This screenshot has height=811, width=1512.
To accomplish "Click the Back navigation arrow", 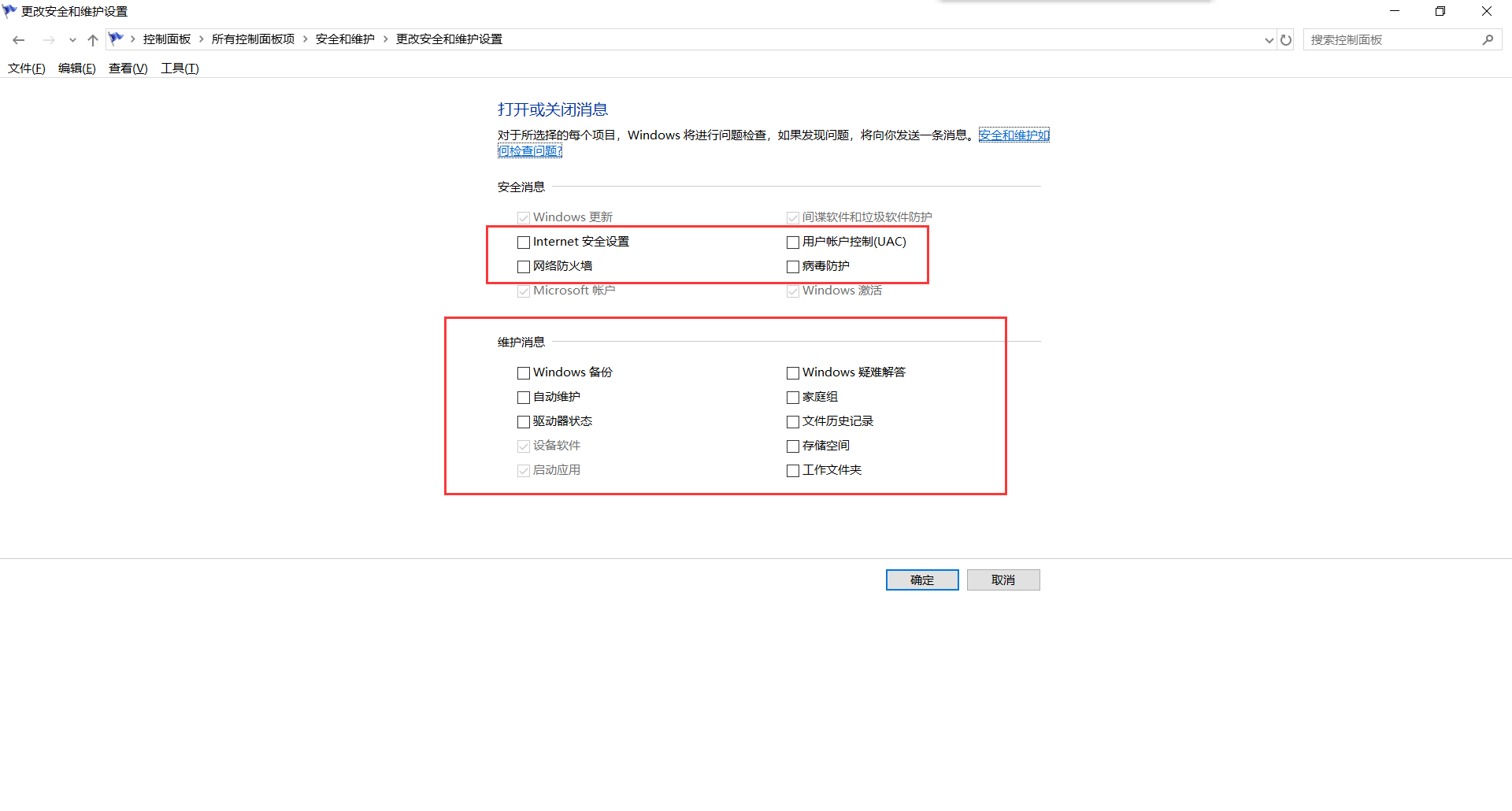I will (x=19, y=39).
